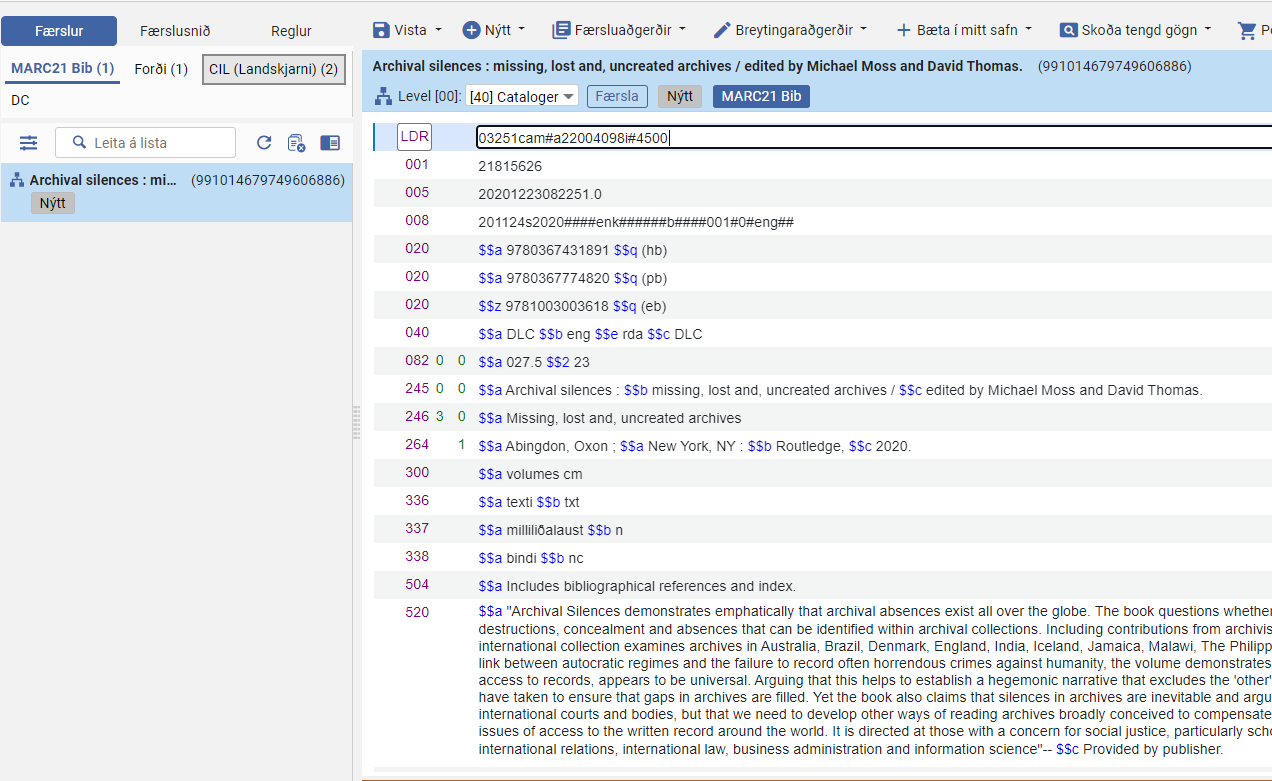The image size is (1272, 781).
Task: Click the 020 field with ISBN 9780367774820
Action: tap(572, 278)
